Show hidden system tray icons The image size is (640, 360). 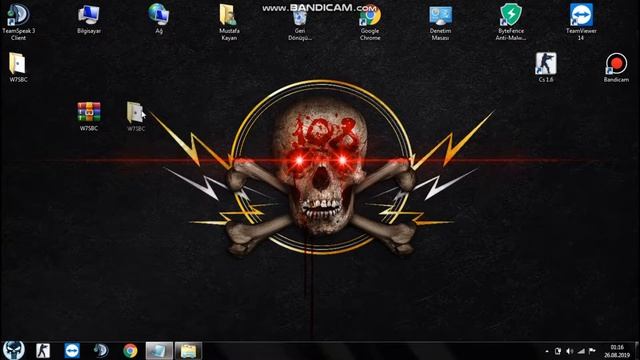pos(547,351)
